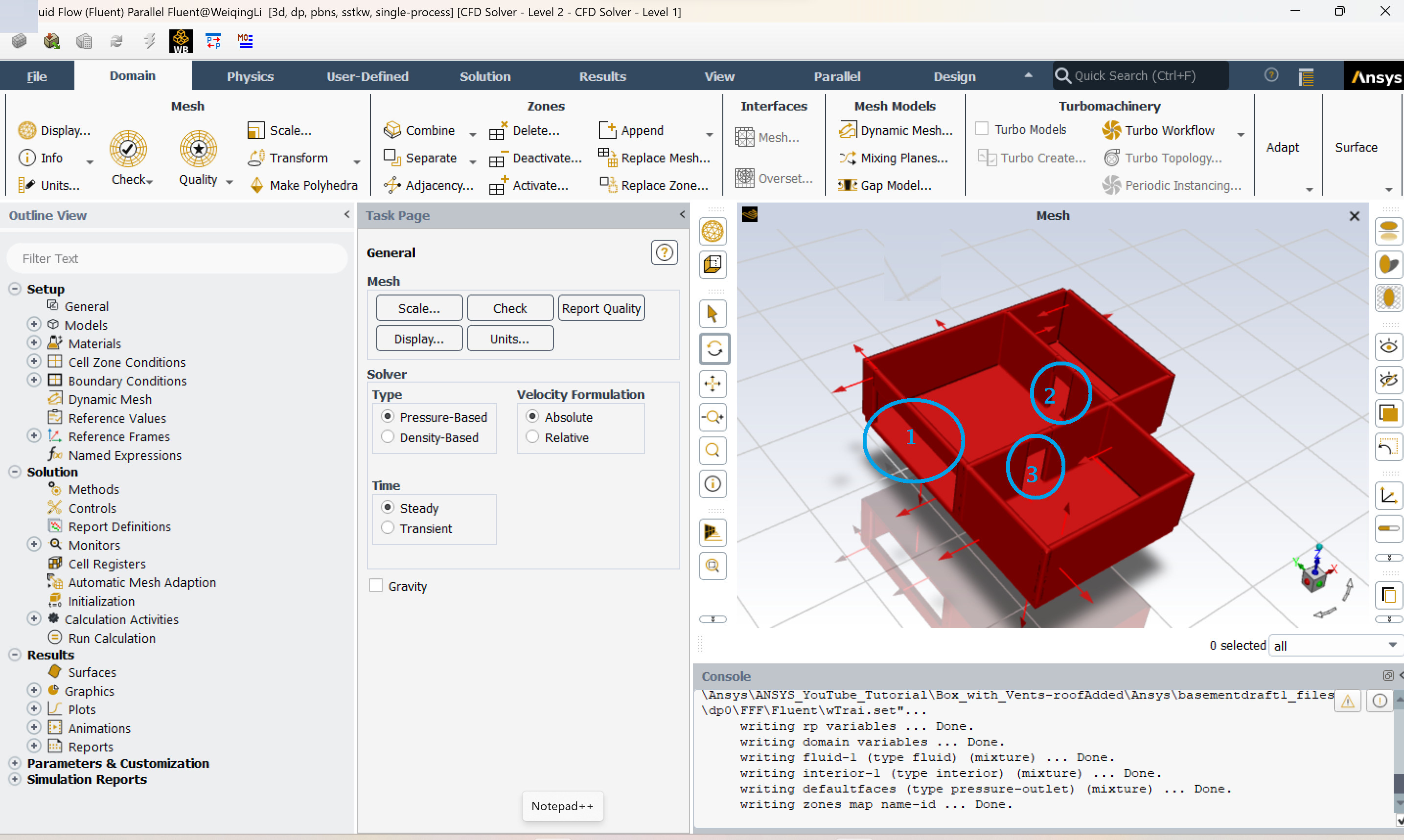Open the mesh Quality icon in the ribbon
1404x840 pixels.
(x=198, y=149)
